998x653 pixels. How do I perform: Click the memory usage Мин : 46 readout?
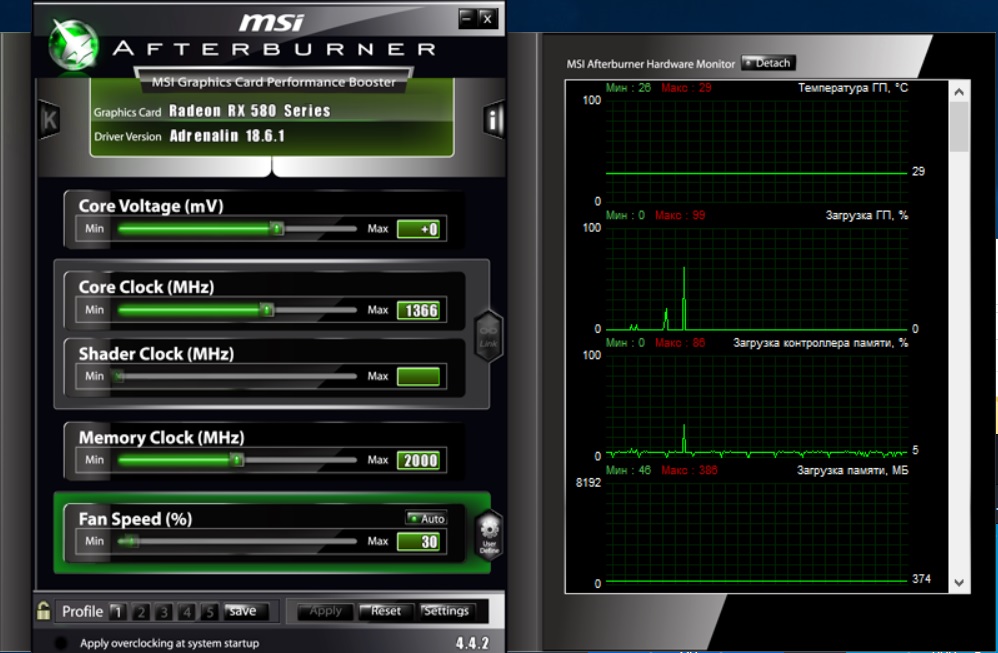628,470
